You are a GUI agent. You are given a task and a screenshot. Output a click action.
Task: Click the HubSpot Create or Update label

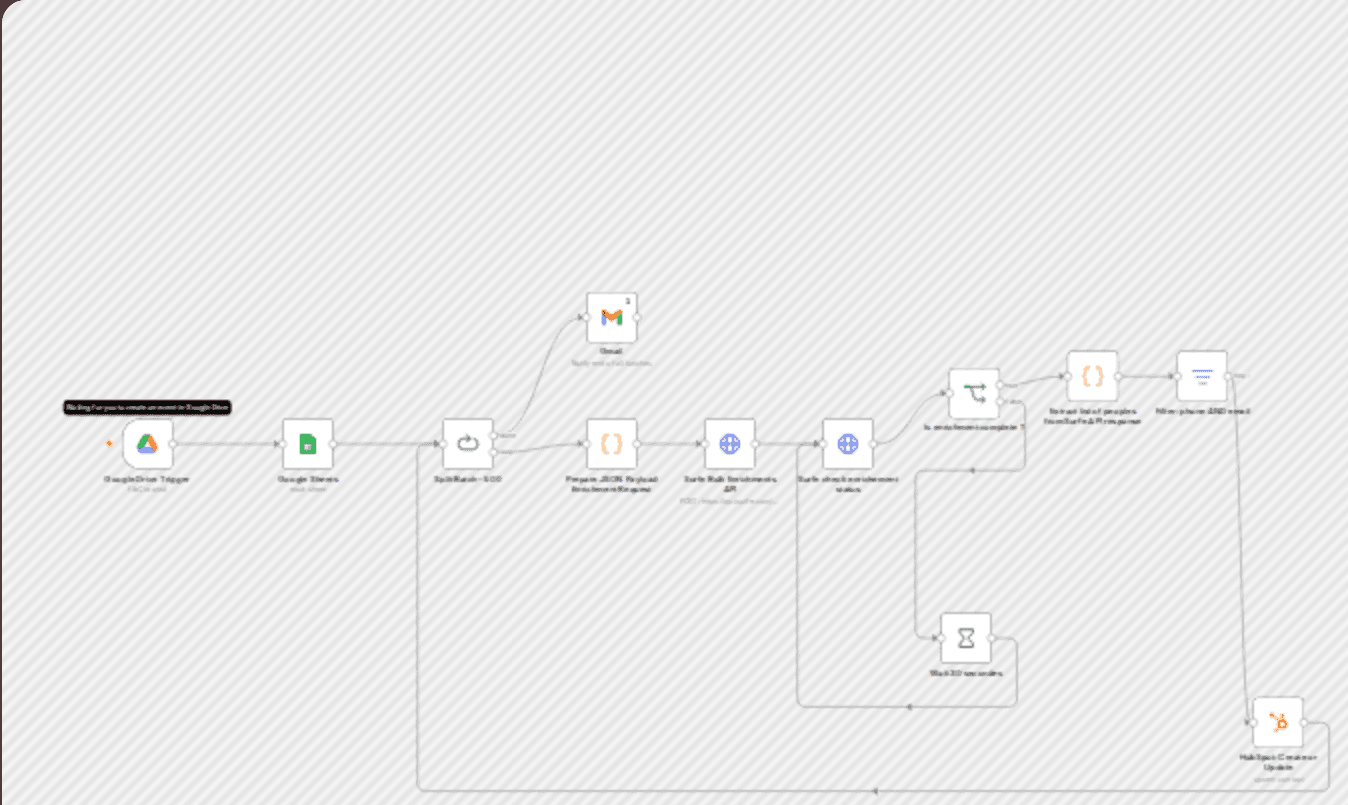(1278, 762)
